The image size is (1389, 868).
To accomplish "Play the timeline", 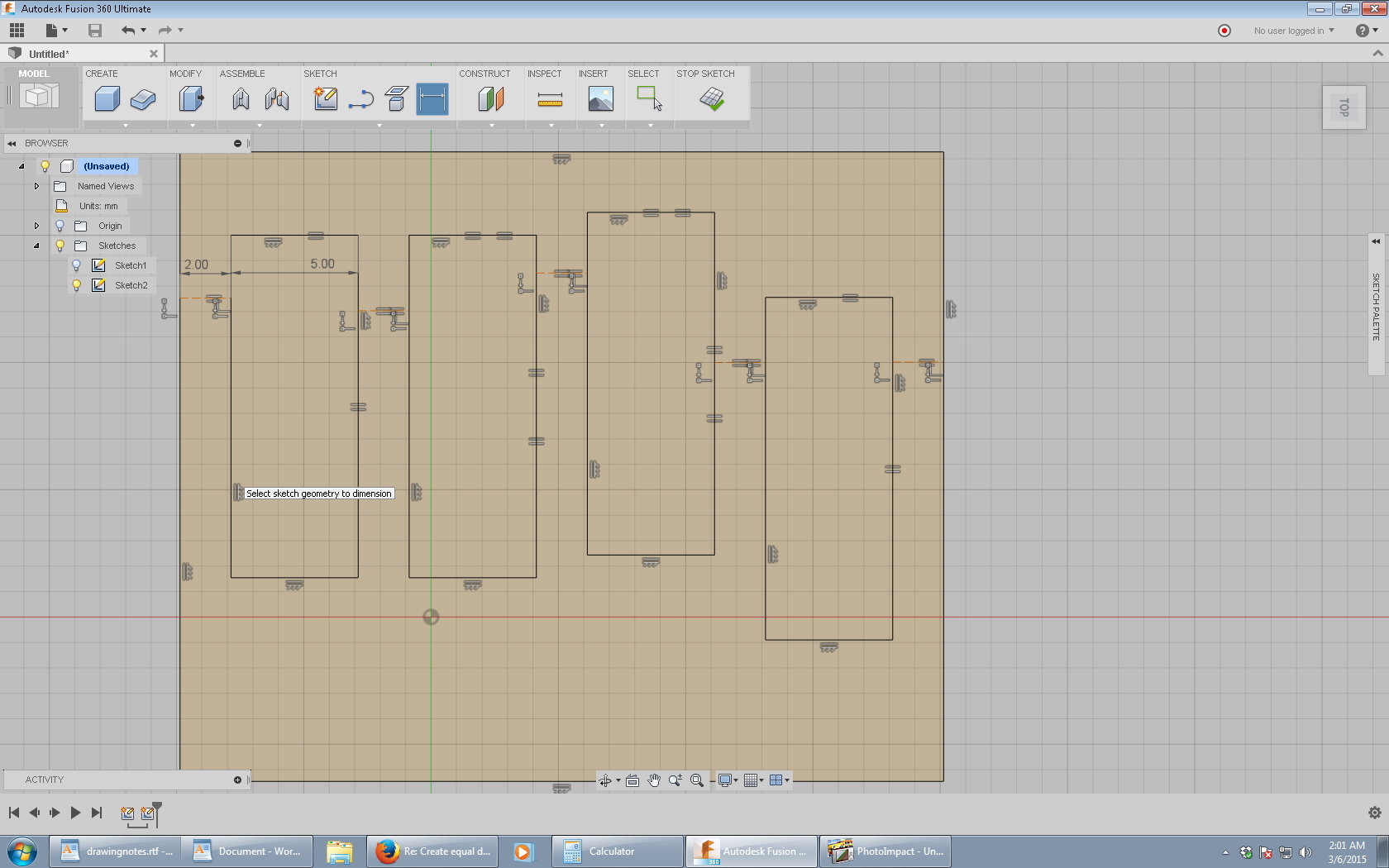I will [x=75, y=813].
